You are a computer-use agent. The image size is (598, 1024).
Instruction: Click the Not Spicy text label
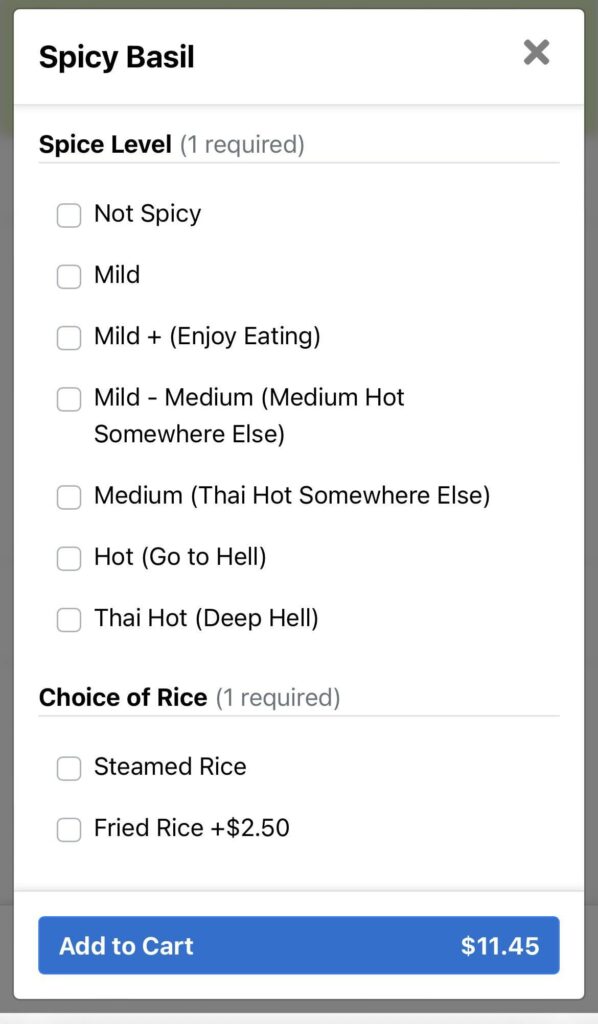click(147, 214)
